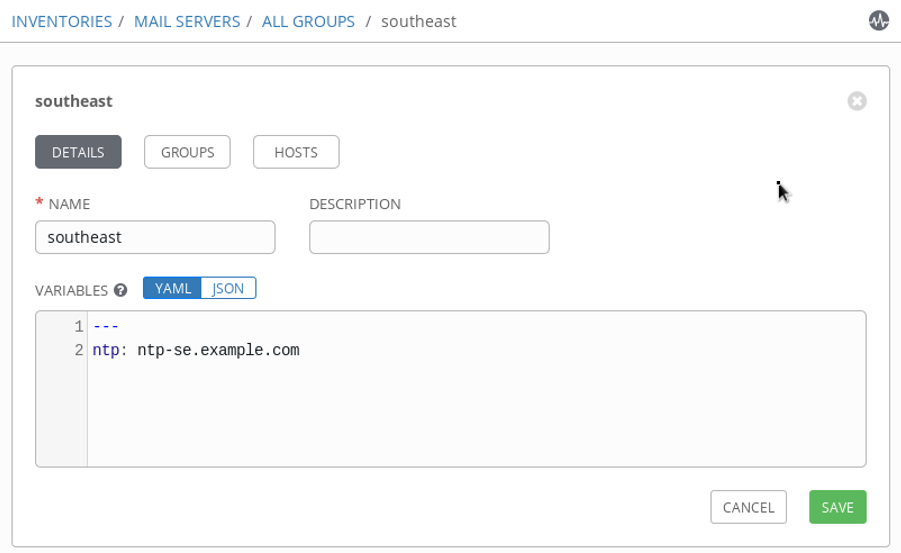Open the Details tab
This screenshot has width=901, height=553.
pos(78,152)
